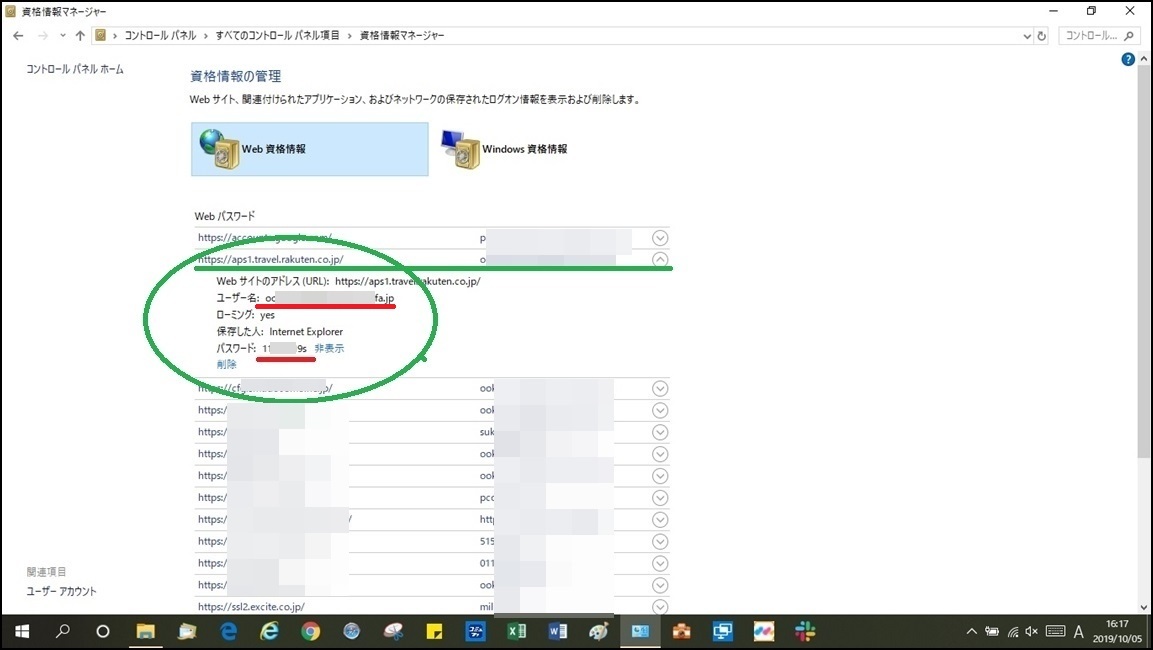Open Slack from taskbar
The width and height of the screenshot is (1153, 650).
click(x=805, y=632)
